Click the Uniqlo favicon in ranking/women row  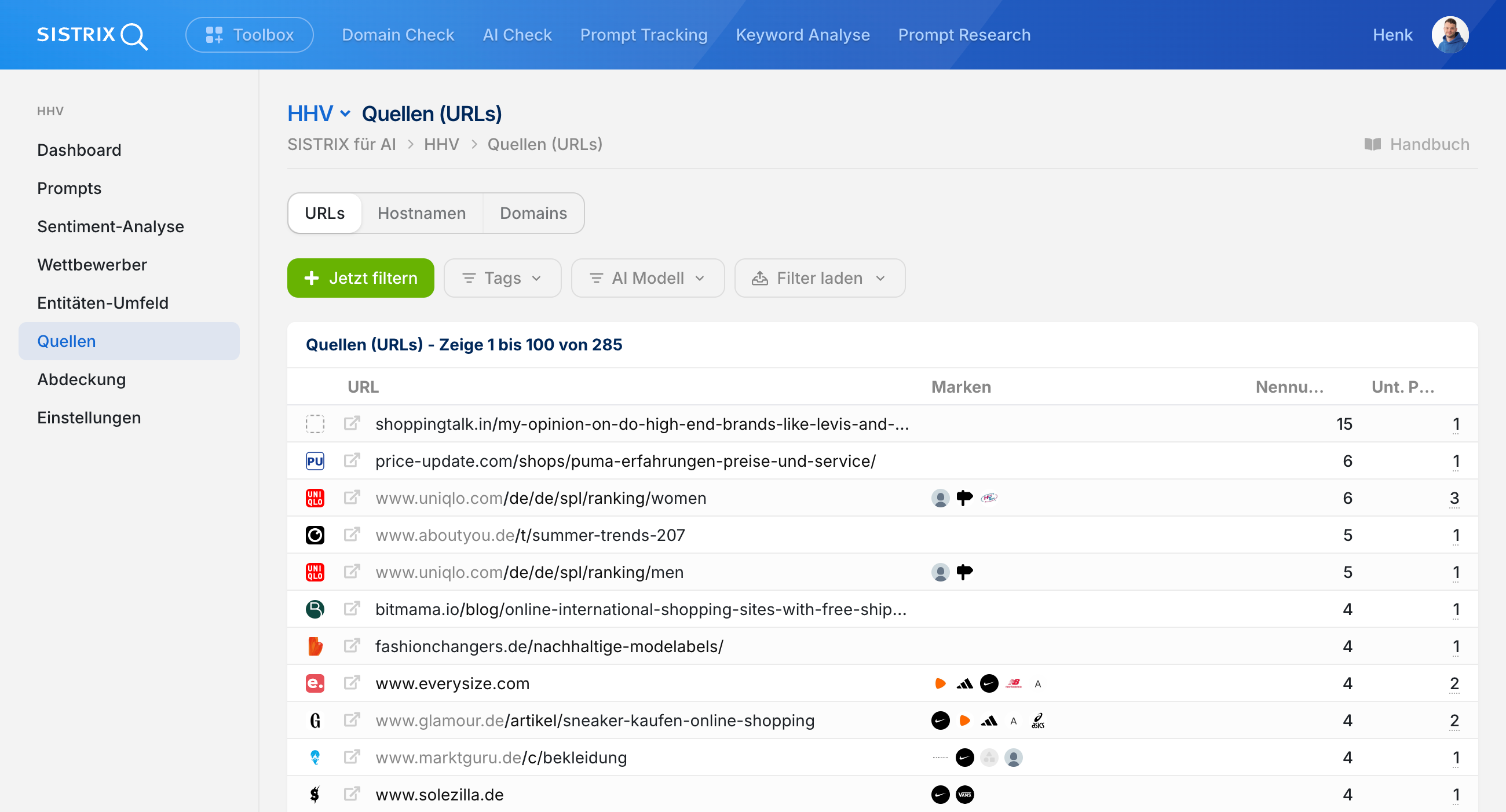(x=315, y=498)
